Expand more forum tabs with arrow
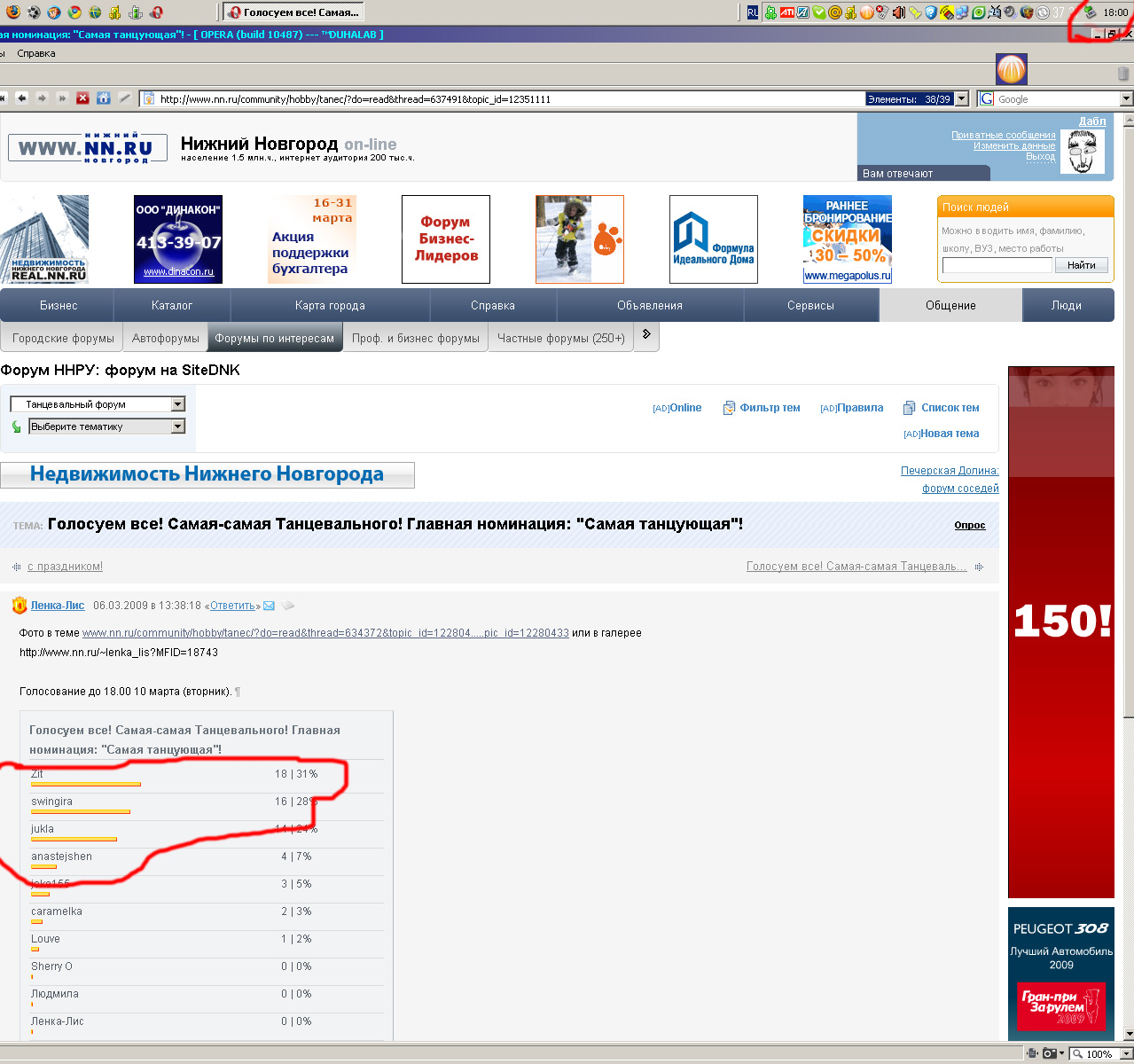Image resolution: width=1134 pixels, height=1064 pixels. (x=646, y=335)
